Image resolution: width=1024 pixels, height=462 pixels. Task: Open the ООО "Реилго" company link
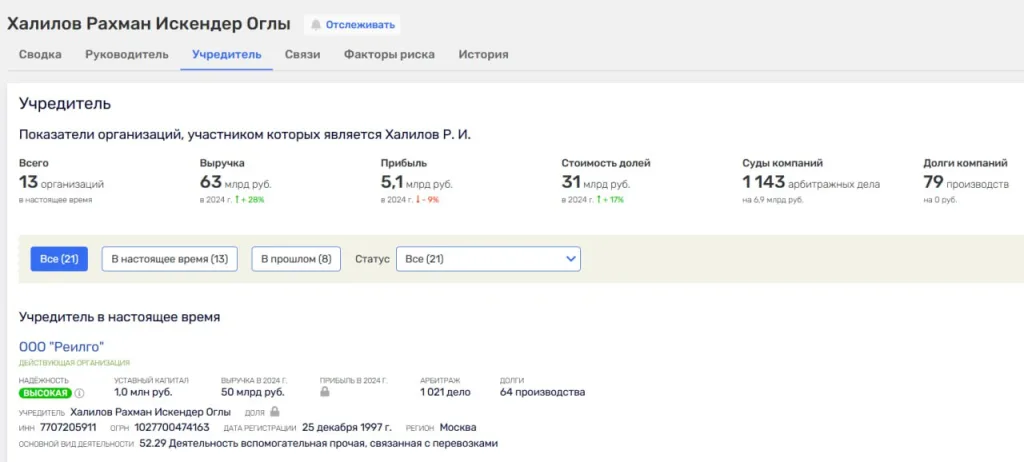click(62, 346)
